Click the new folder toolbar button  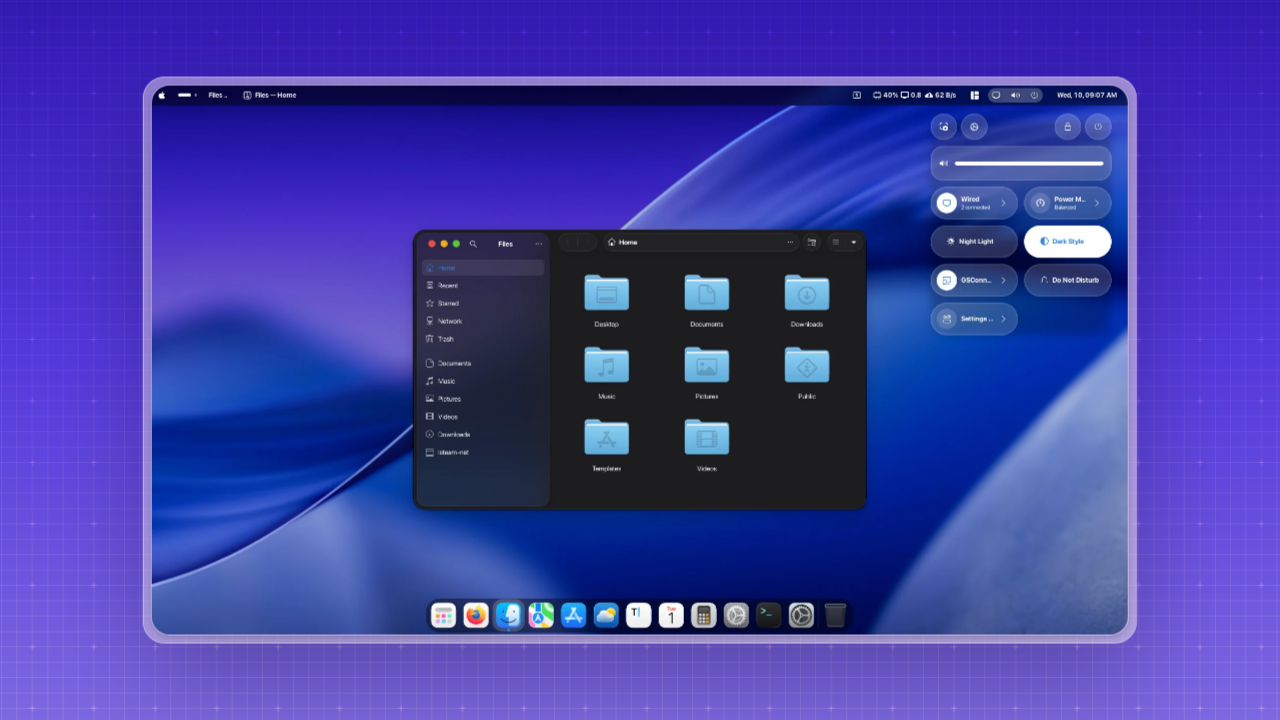[x=811, y=242]
